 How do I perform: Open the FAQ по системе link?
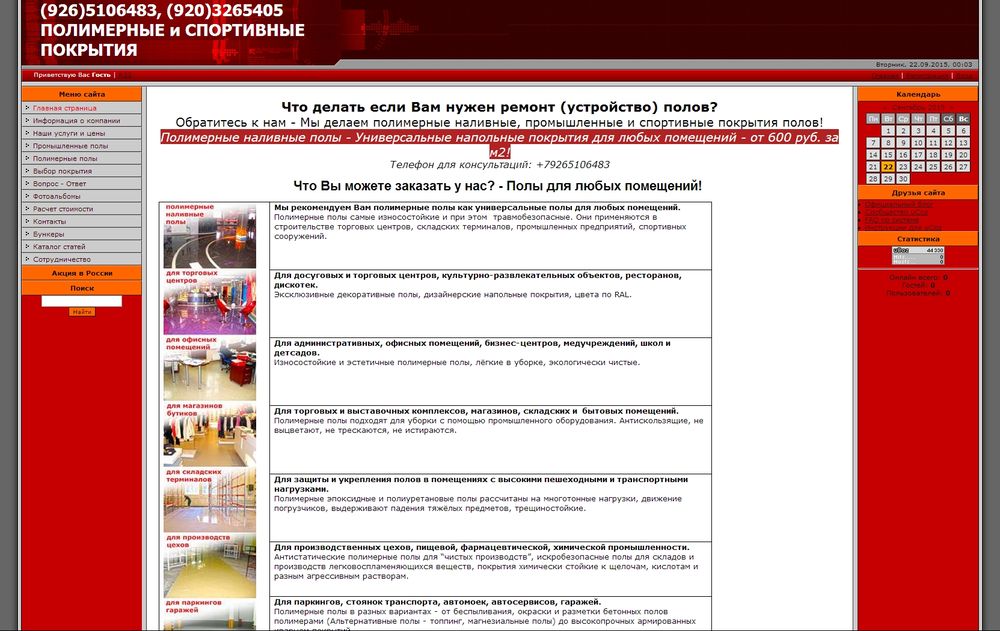click(892, 220)
